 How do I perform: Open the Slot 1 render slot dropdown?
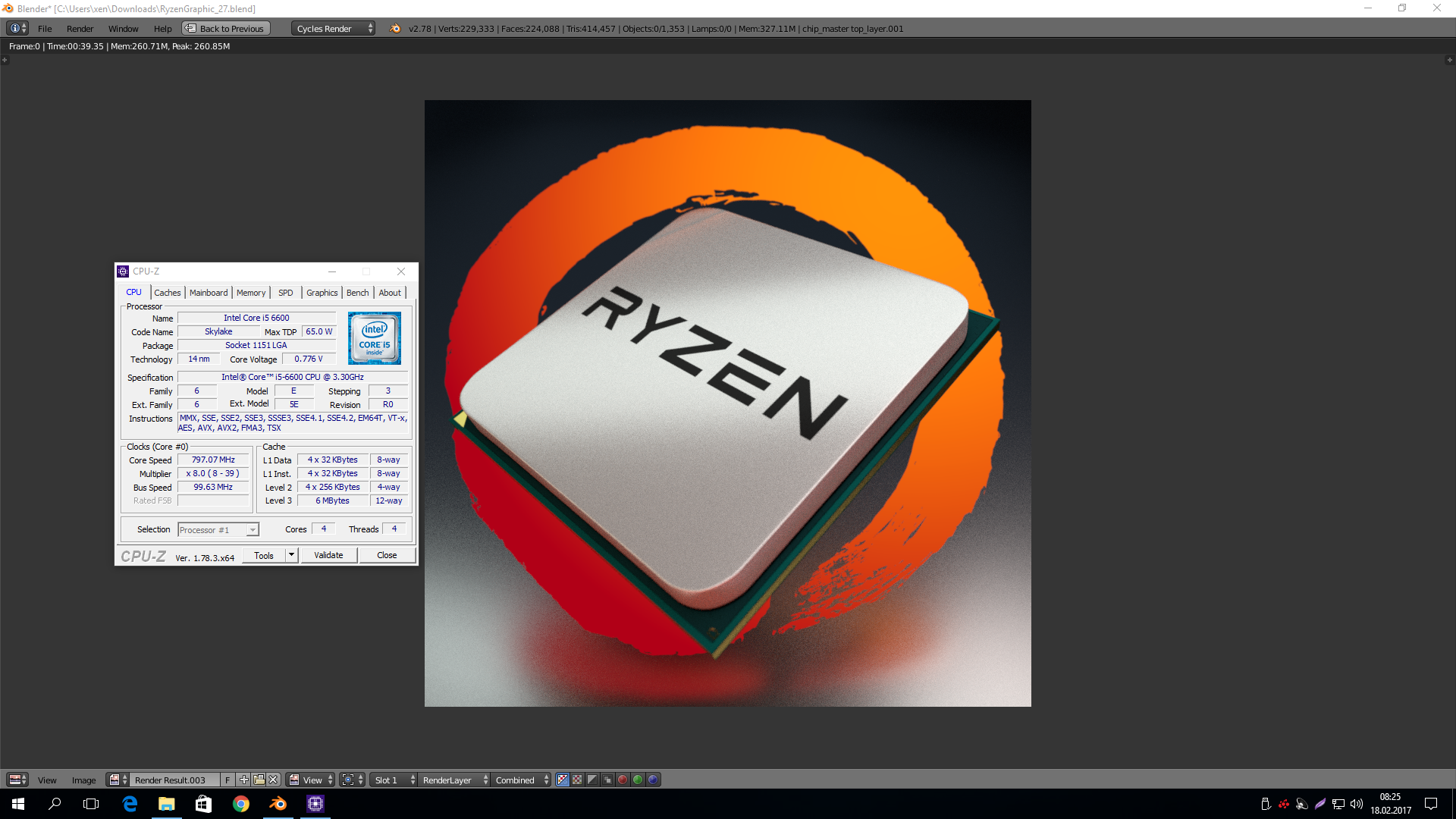[x=394, y=780]
